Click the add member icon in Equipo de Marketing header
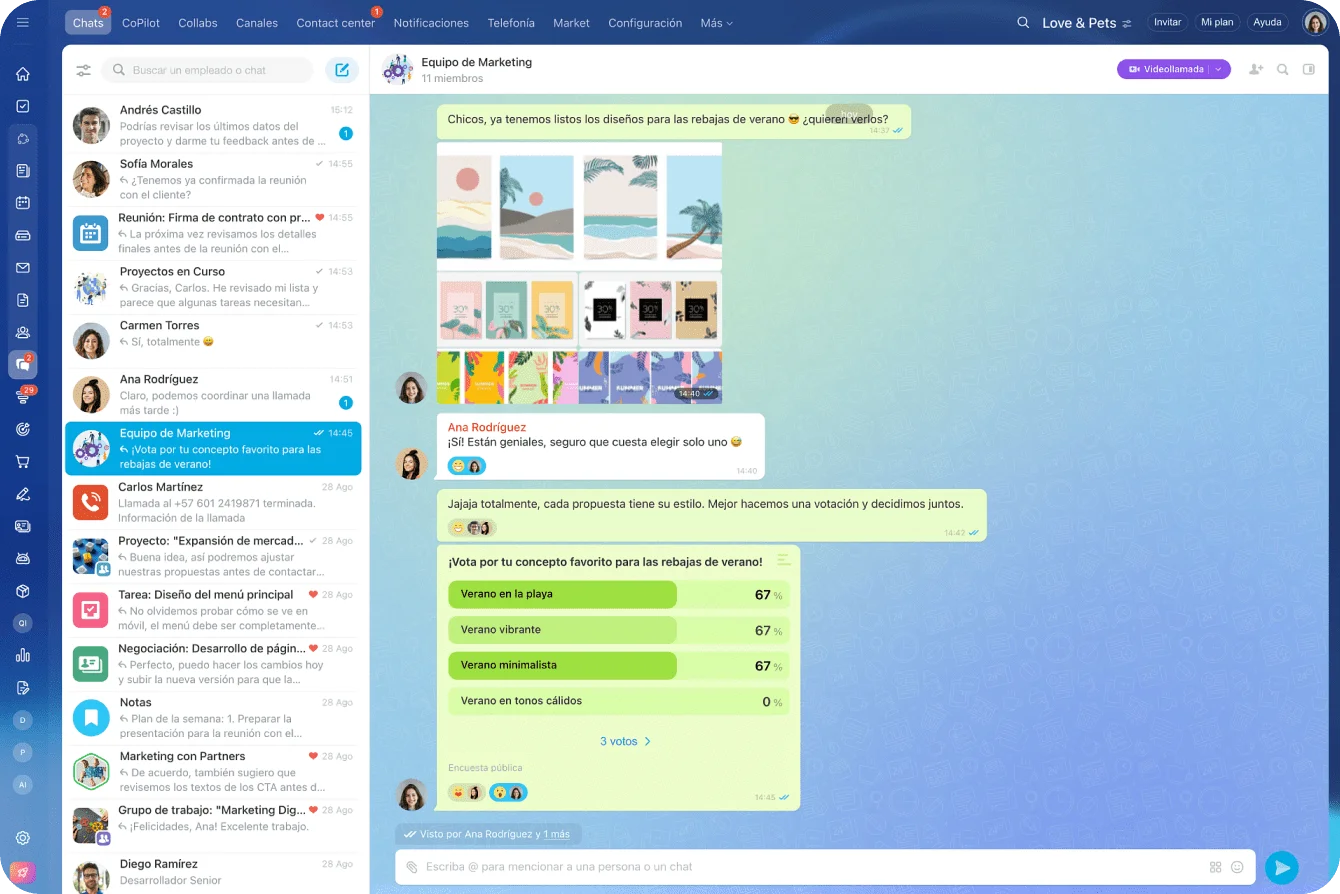Image resolution: width=1340 pixels, height=894 pixels. click(x=1255, y=69)
